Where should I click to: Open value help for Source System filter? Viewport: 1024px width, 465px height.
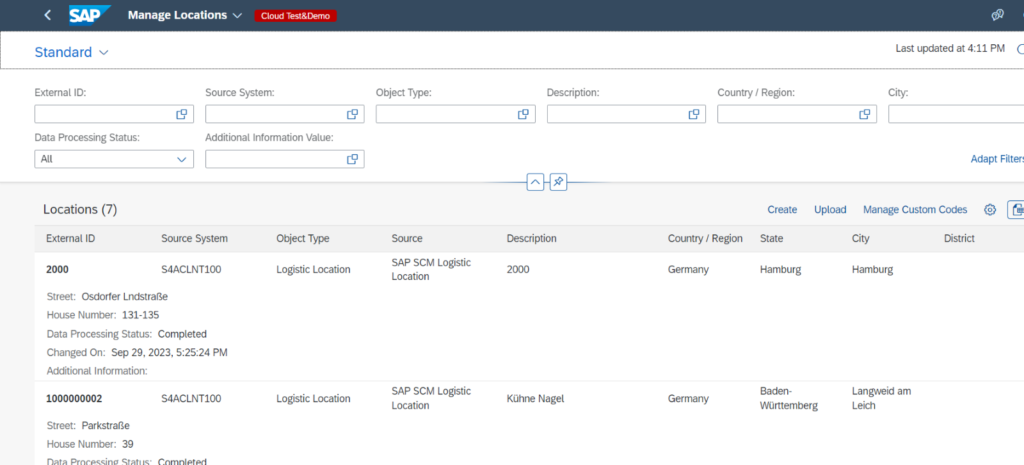point(352,114)
